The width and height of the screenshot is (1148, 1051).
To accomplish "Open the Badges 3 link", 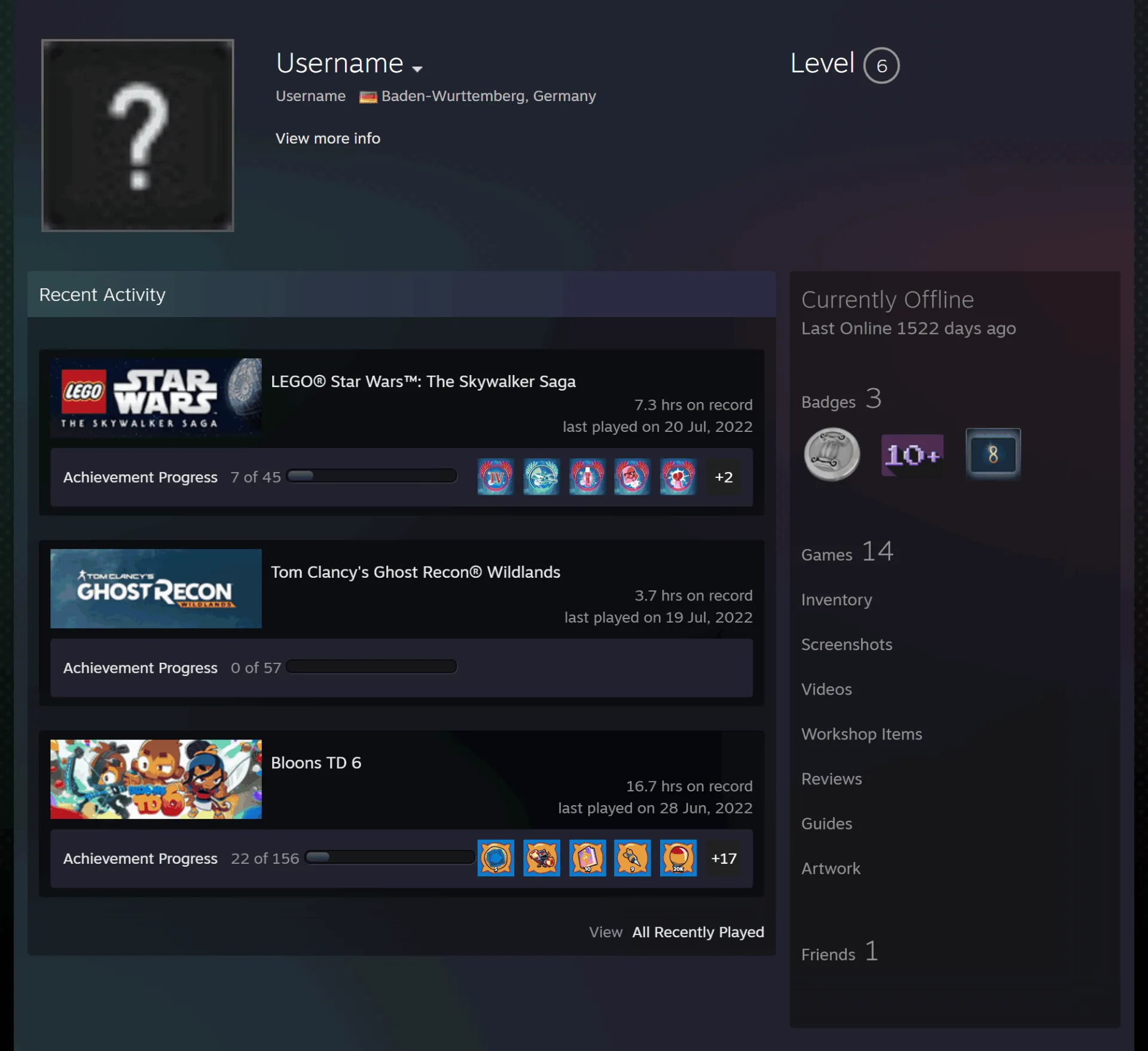I will point(841,399).
